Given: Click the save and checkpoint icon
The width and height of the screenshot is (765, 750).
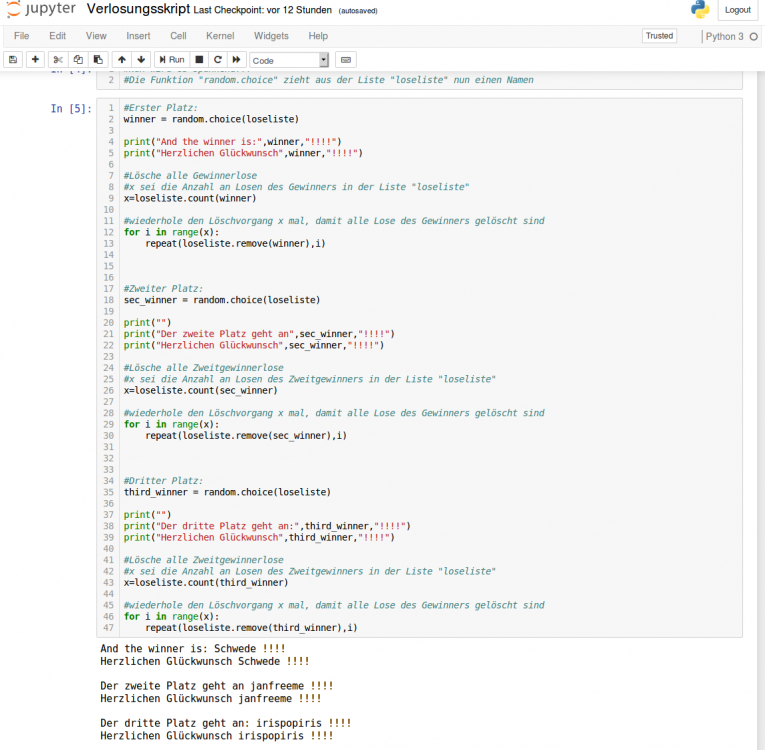Looking at the screenshot, I should 13,60.
